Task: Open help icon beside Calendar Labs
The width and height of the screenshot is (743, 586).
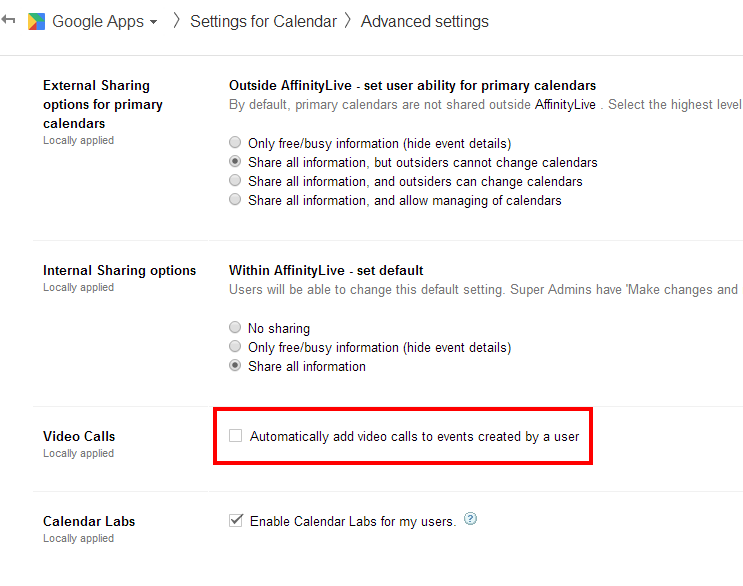Action: (470, 519)
